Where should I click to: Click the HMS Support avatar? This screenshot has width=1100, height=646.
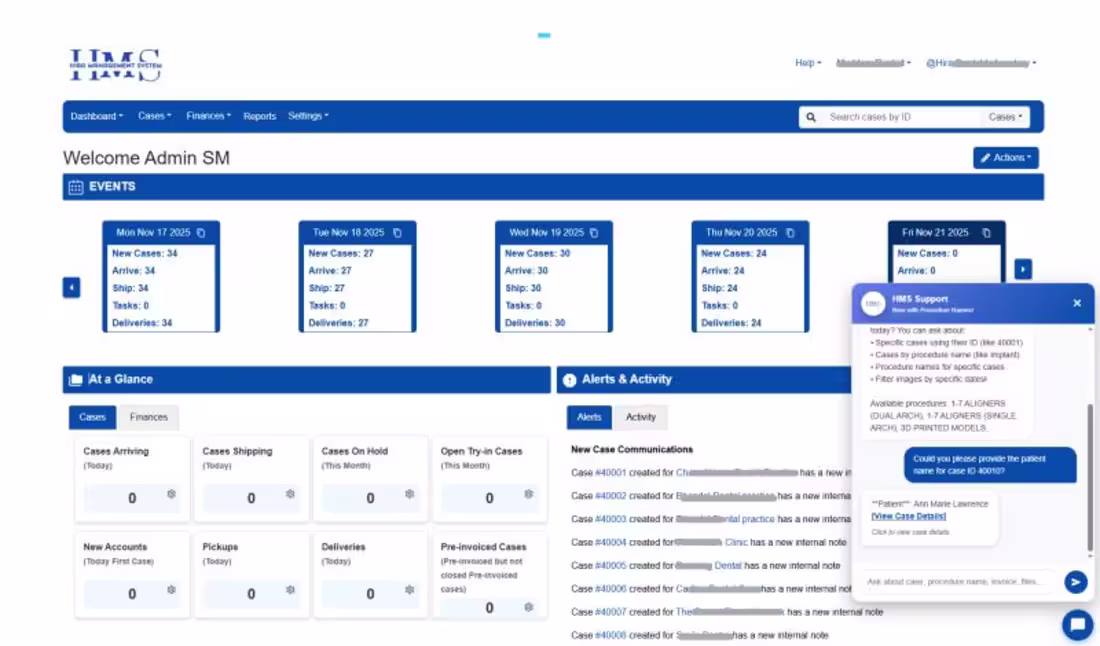873,304
